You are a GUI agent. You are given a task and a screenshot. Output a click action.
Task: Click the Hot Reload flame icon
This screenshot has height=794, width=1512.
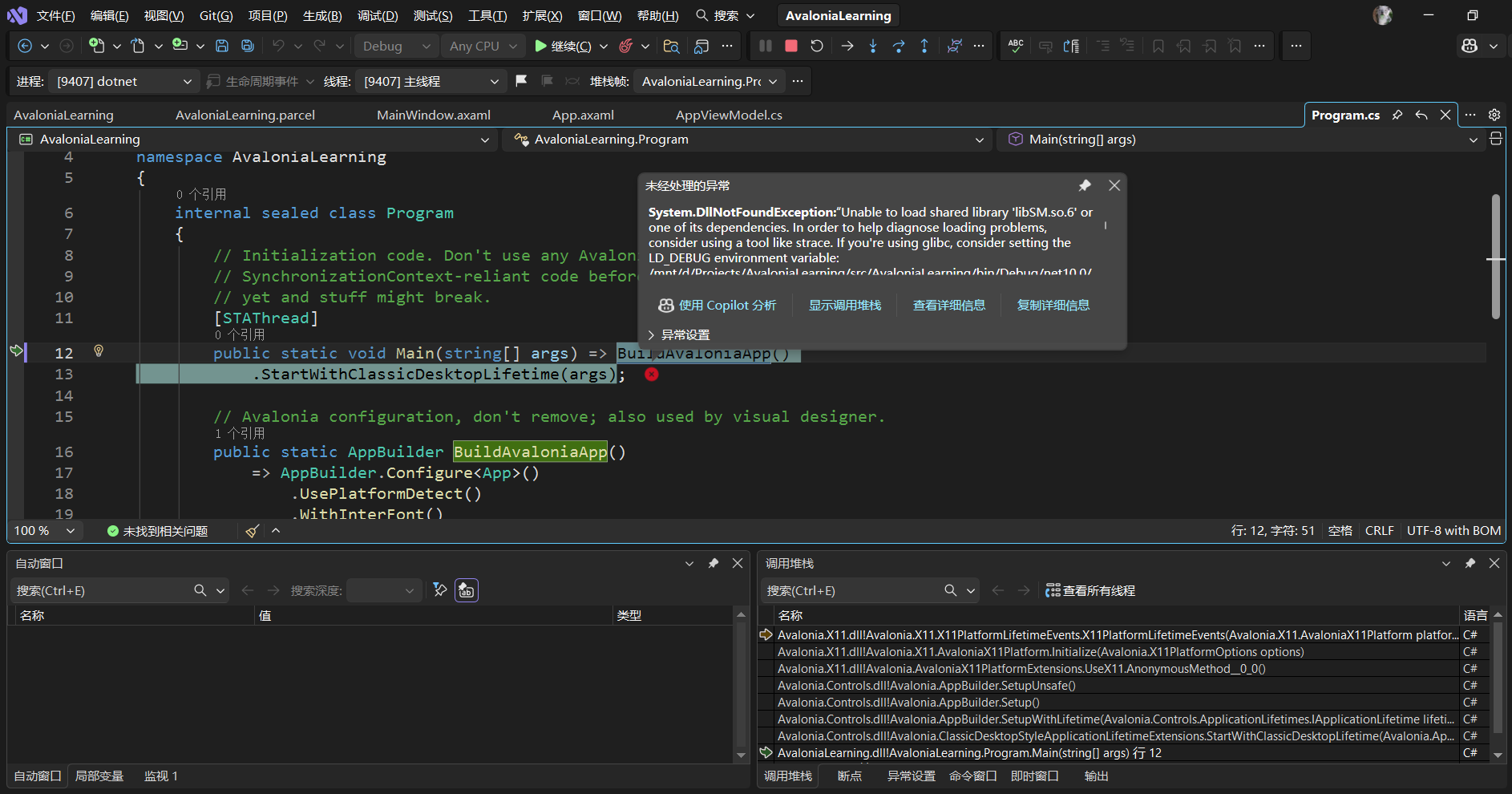click(x=626, y=47)
